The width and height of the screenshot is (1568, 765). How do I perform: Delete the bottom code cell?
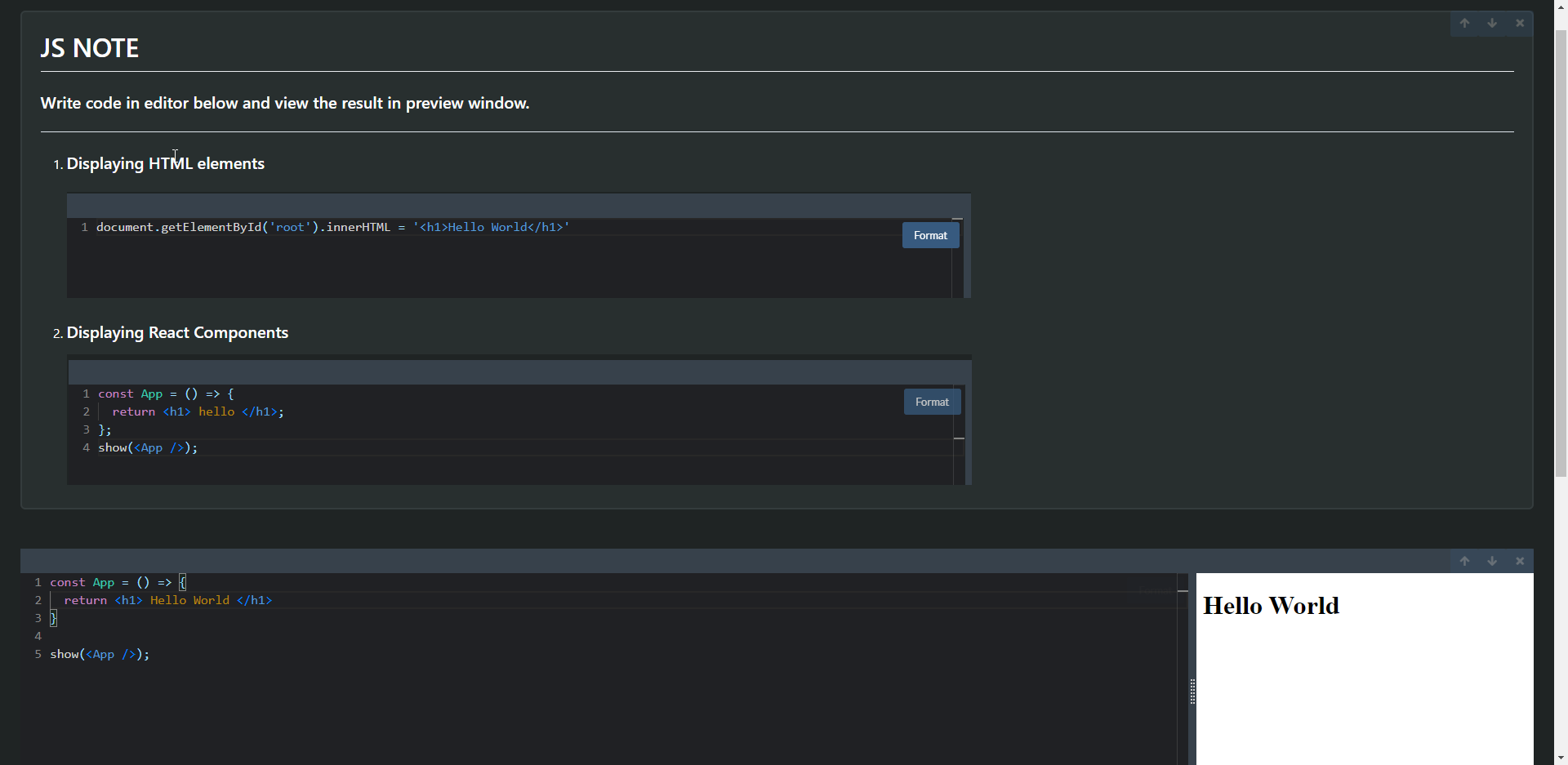(1520, 561)
